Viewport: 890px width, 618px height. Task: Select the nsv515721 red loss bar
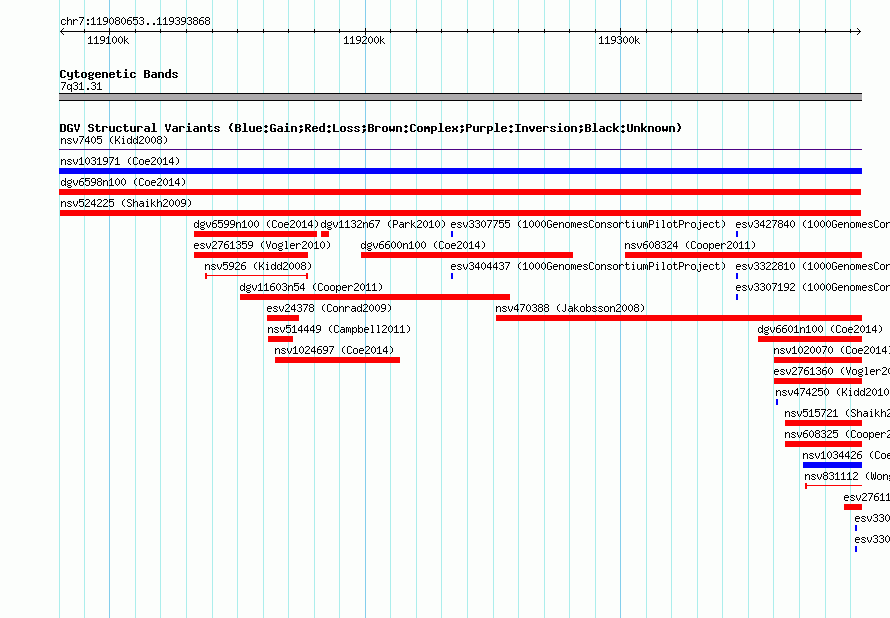(824, 423)
